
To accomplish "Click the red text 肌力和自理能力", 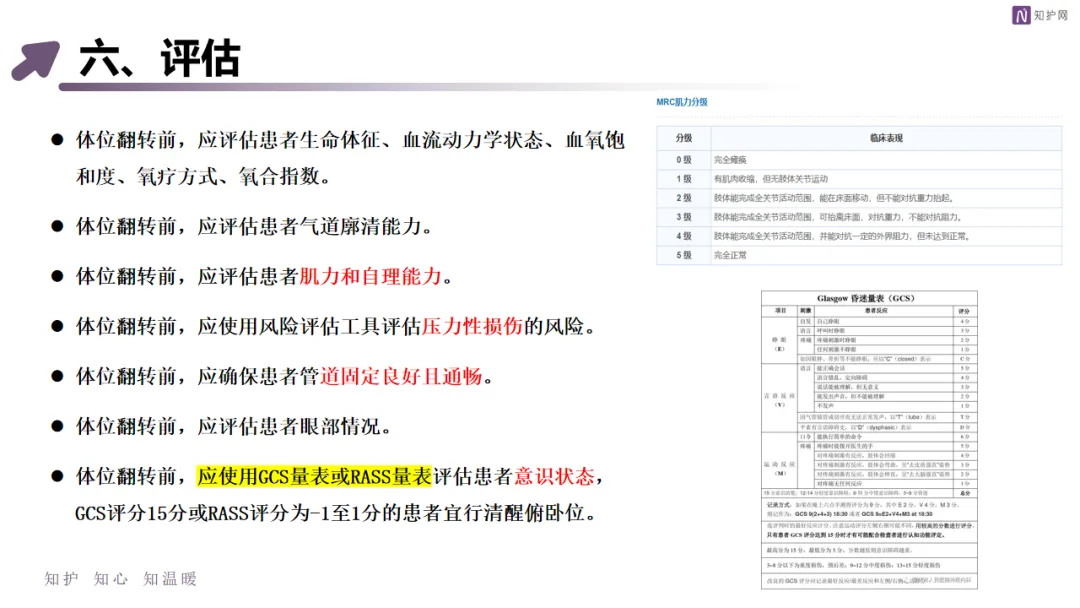I will 371,277.
